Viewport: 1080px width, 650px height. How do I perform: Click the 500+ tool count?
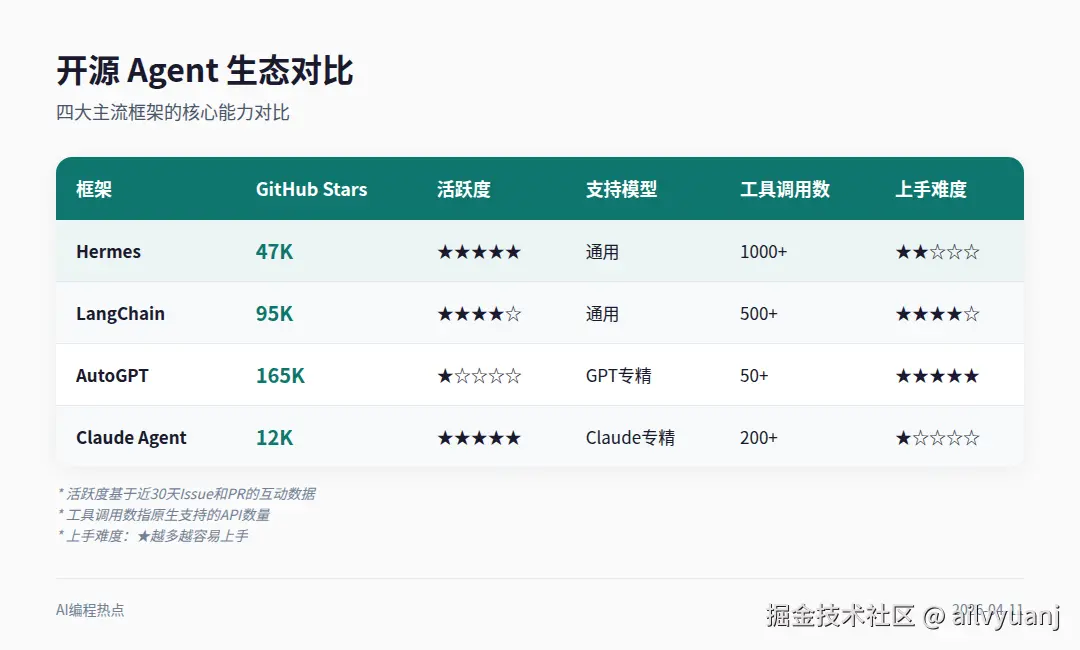click(x=758, y=313)
